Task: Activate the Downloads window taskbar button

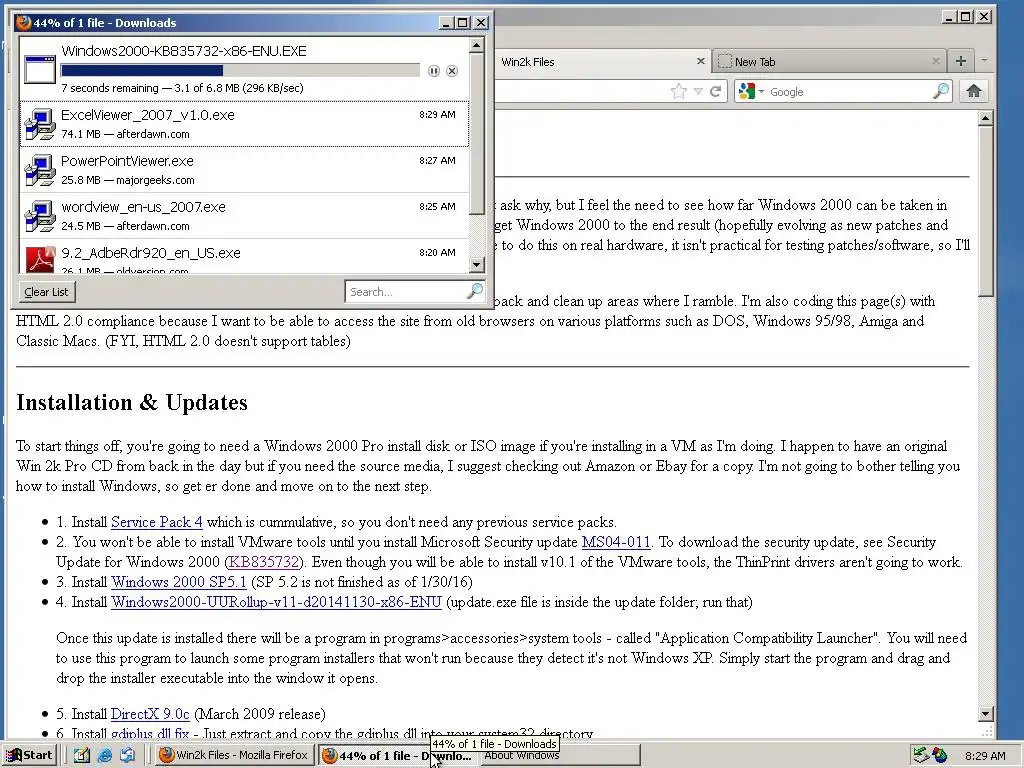Action: pos(397,756)
